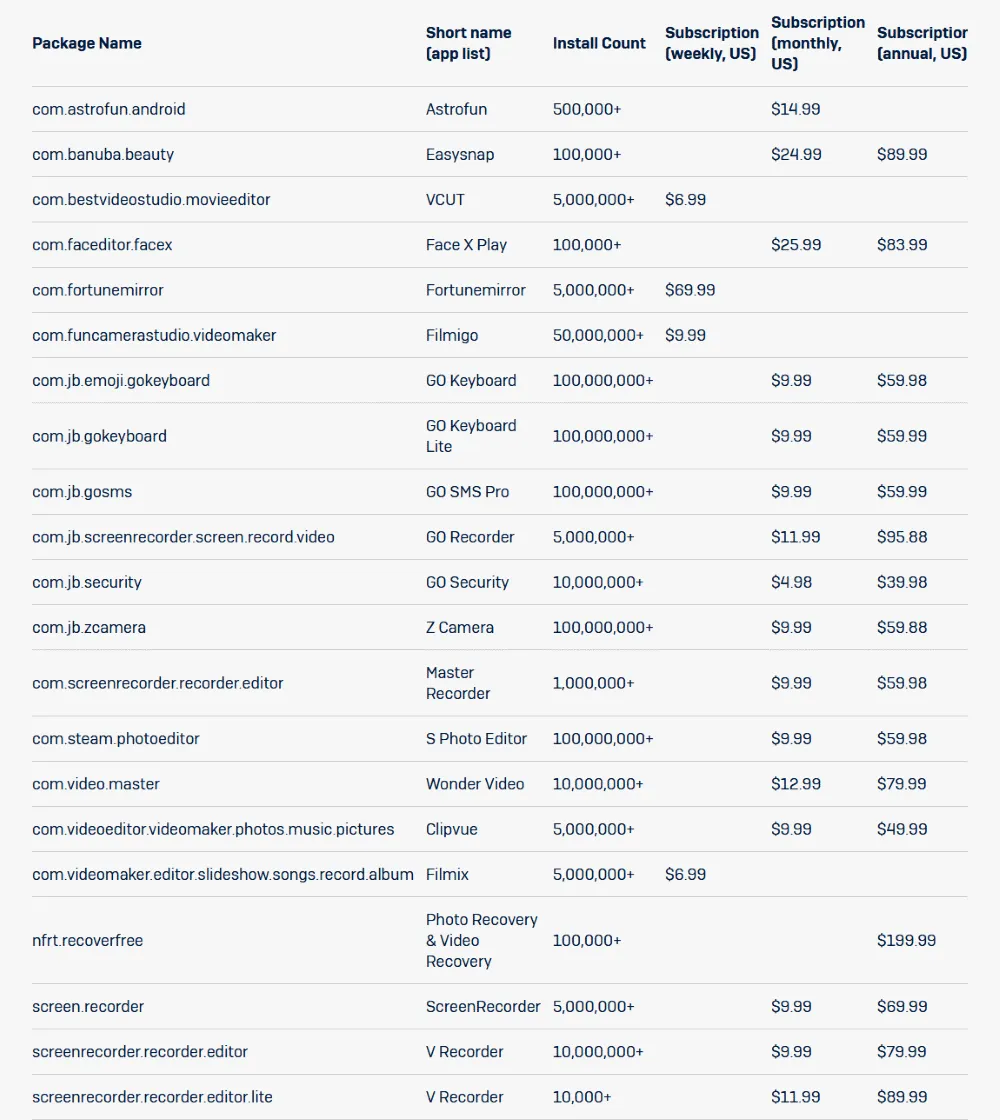Click the Subscription (monthly, US) header
Image resolution: width=1000 pixels, height=1120 pixels.
tap(817, 43)
